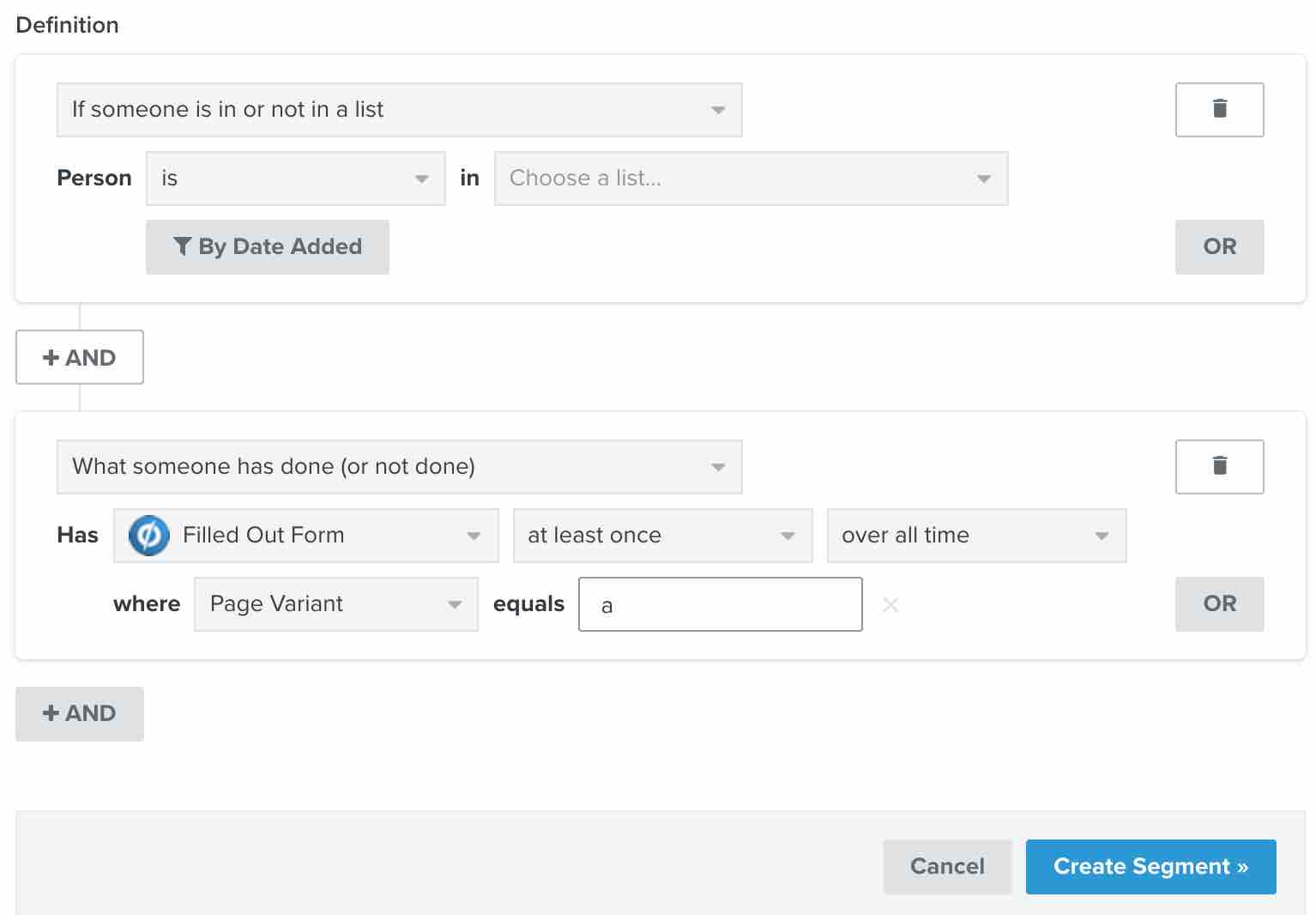Screen dimensions: 1316x915
Task: Open the 'What someone has done' dropdown
Action: tap(398, 466)
